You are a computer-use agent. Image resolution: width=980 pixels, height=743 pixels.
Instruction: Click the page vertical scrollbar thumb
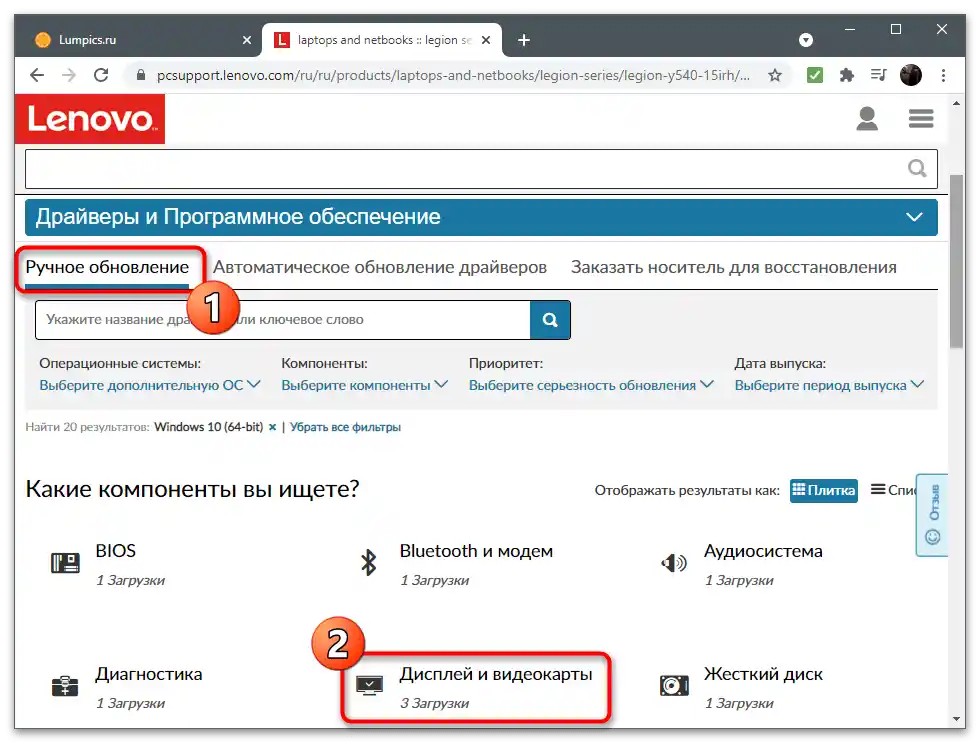click(956, 261)
